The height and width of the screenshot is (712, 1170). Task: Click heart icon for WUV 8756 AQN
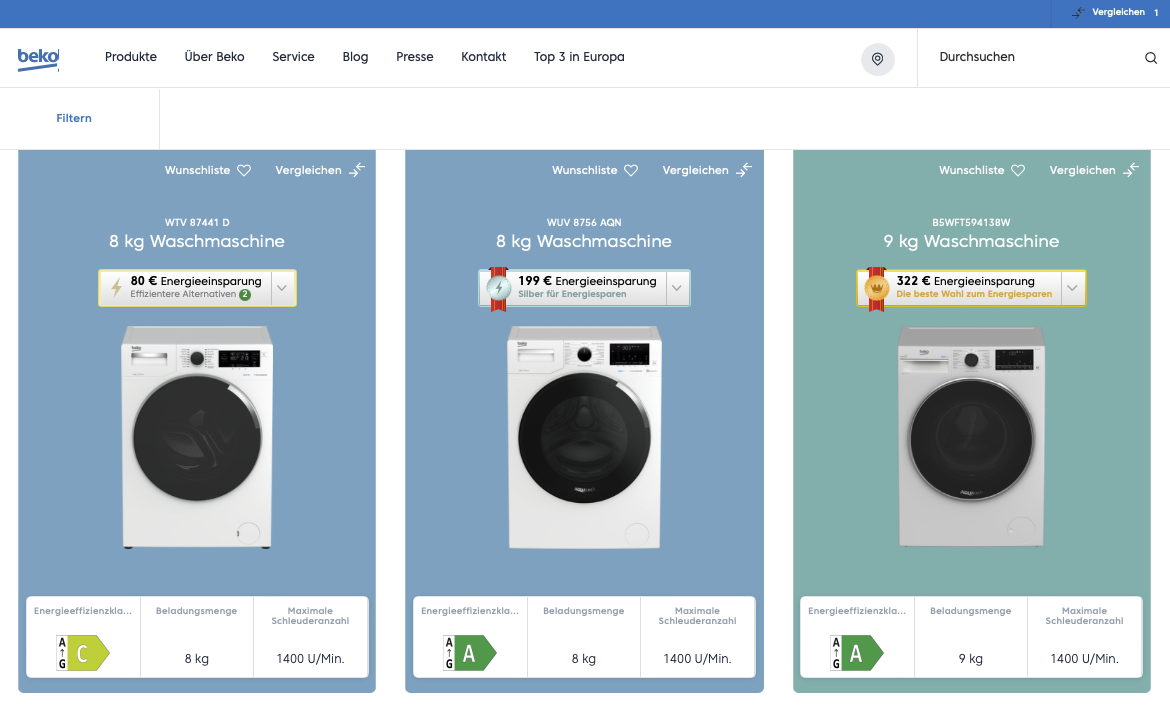[x=631, y=170]
